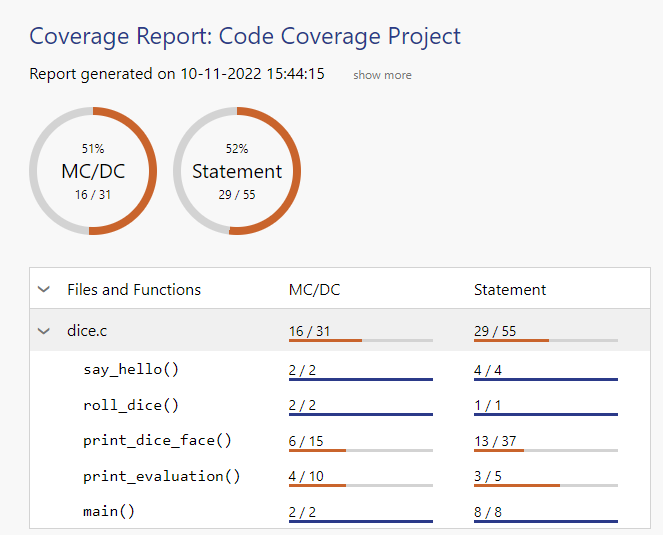Click the 'show more' link
Viewport: 663px width, 535px height.
[x=382, y=75]
